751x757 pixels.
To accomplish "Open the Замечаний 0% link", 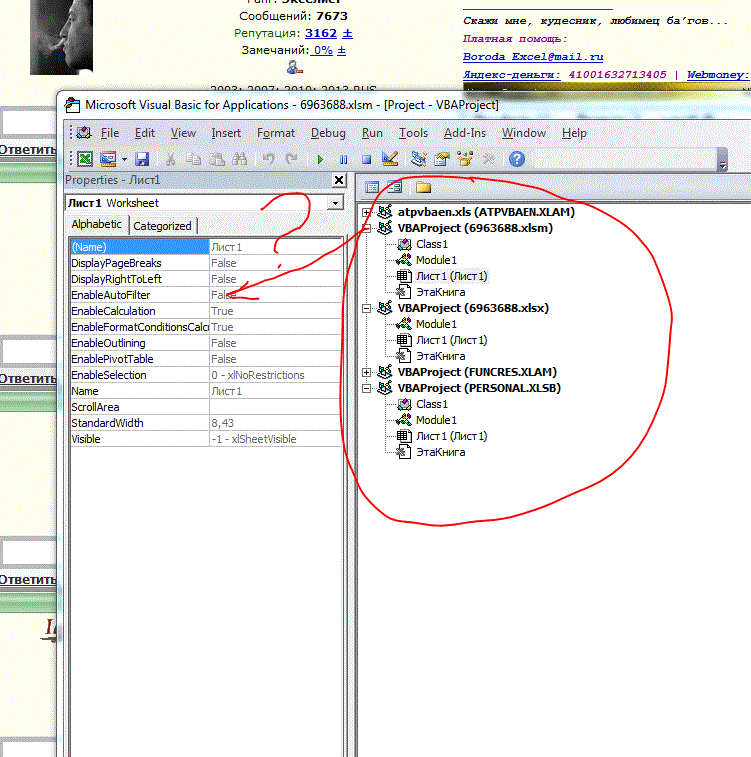I will pos(321,50).
